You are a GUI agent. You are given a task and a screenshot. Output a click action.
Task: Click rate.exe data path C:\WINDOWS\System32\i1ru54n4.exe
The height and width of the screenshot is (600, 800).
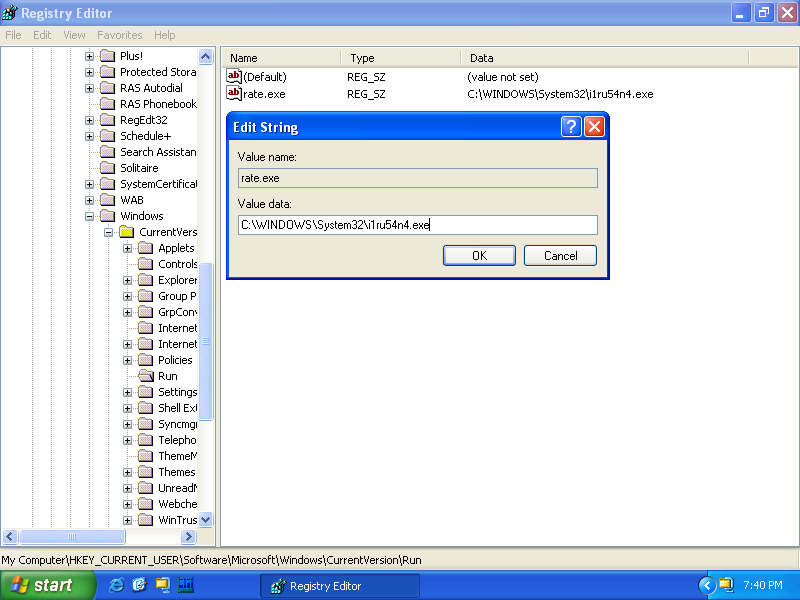click(x=560, y=94)
